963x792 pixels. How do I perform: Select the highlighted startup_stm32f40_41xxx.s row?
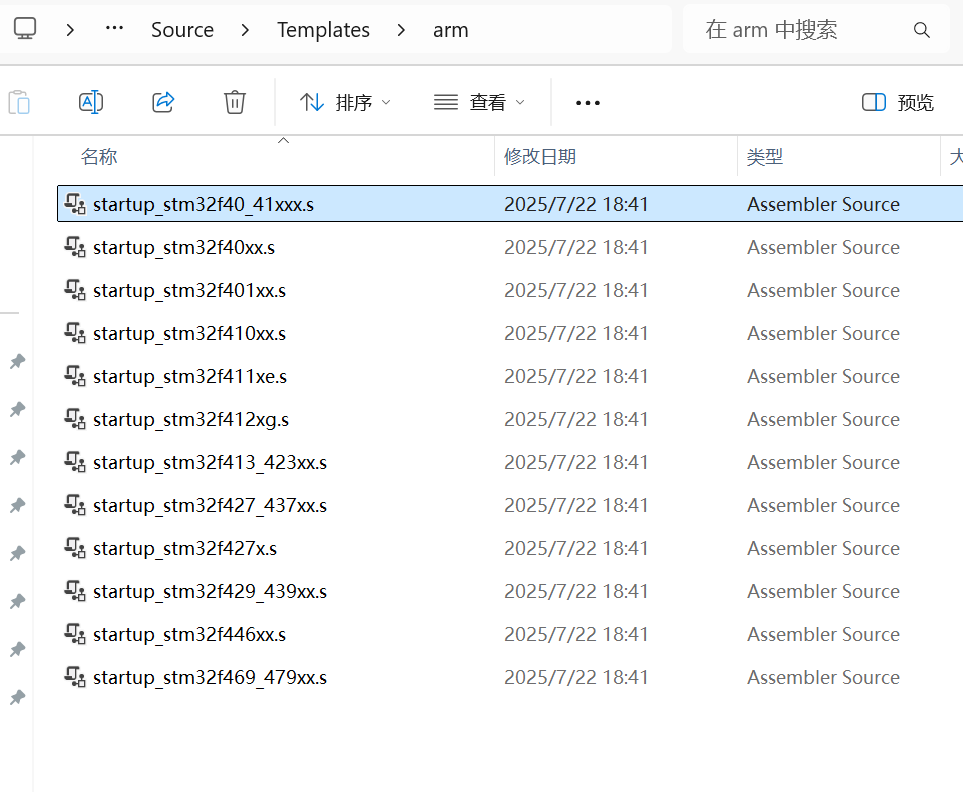coord(300,203)
